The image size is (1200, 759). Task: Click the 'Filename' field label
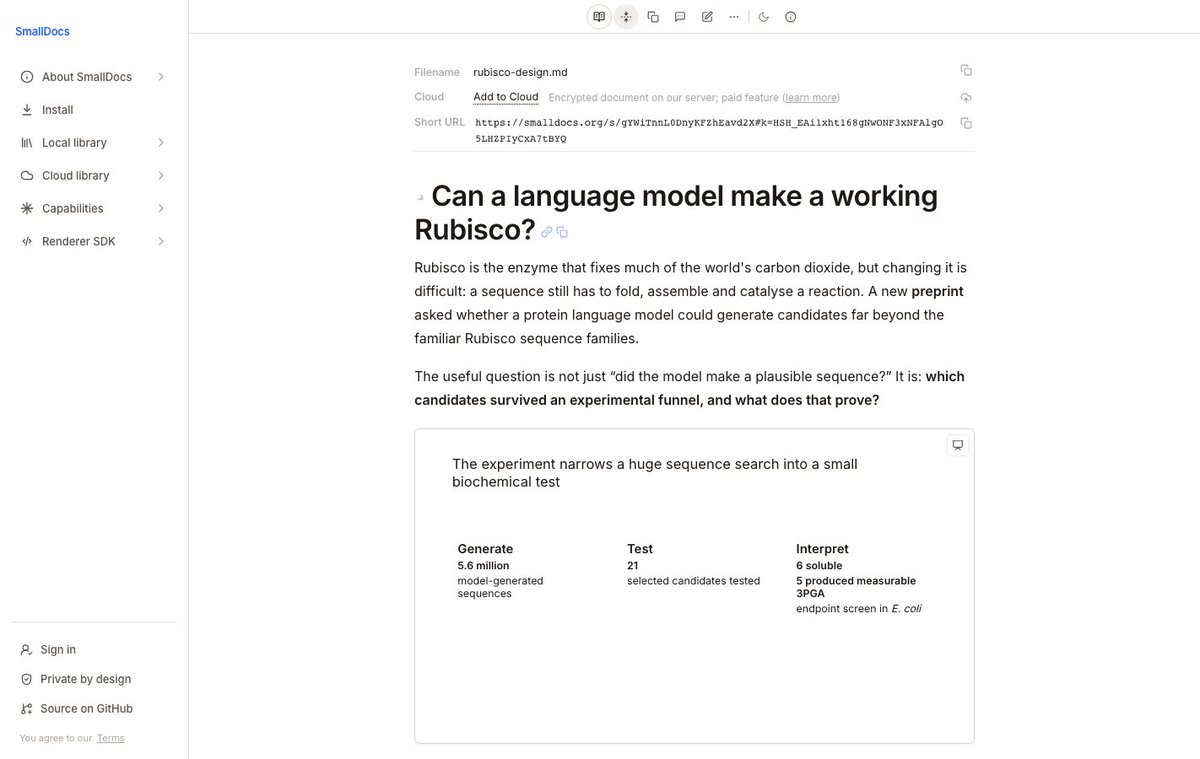[x=437, y=72]
